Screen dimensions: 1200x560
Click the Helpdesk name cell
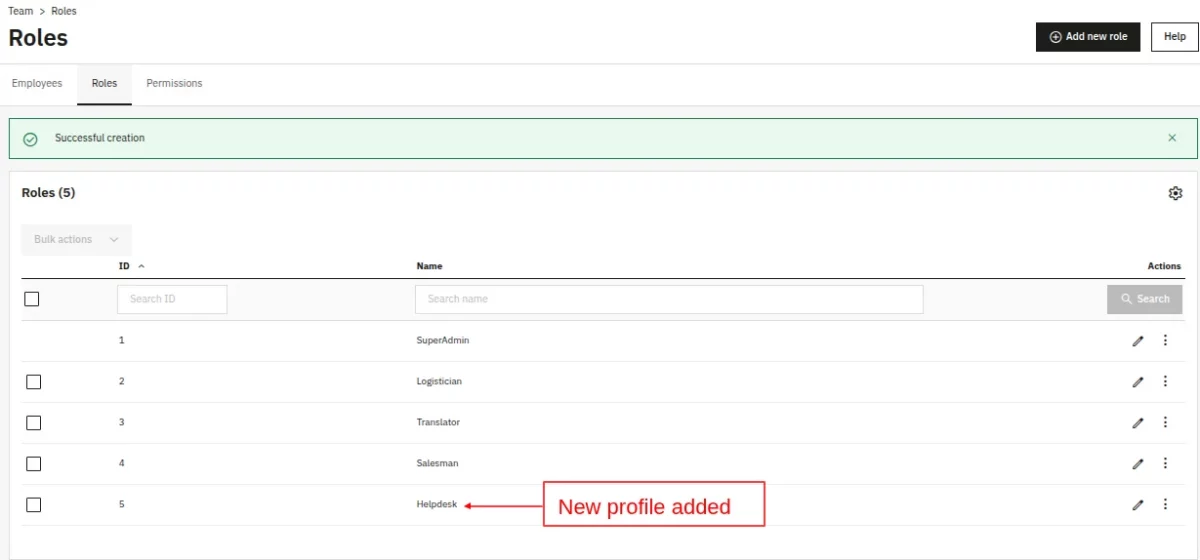(436, 504)
